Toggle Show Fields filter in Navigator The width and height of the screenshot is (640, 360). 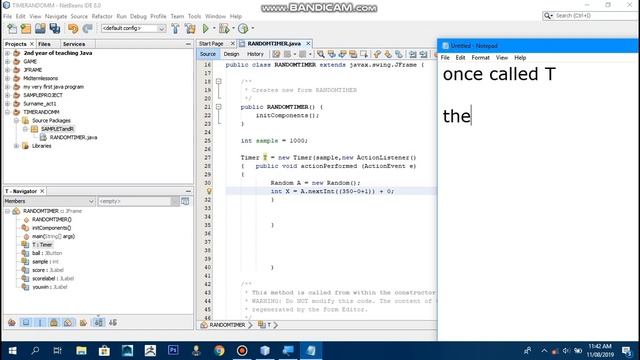[26, 322]
